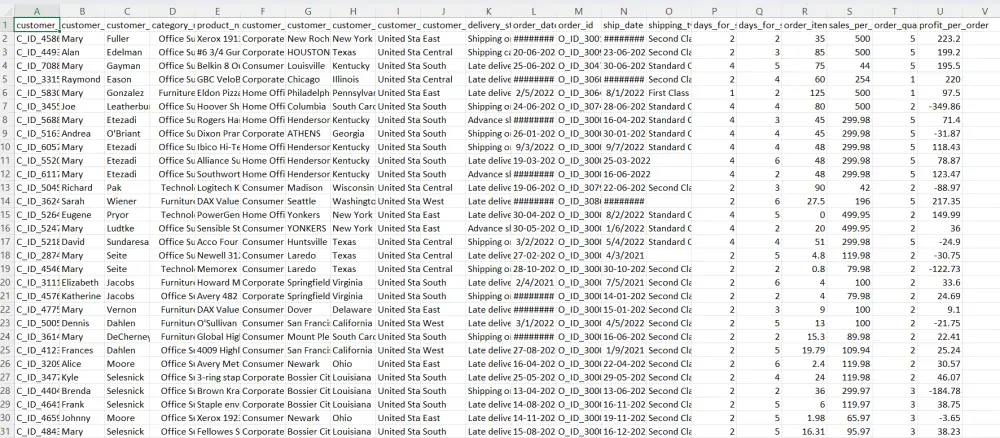Click the Delaware state cell
This screenshot has height=438, width=1000.
[353, 310]
